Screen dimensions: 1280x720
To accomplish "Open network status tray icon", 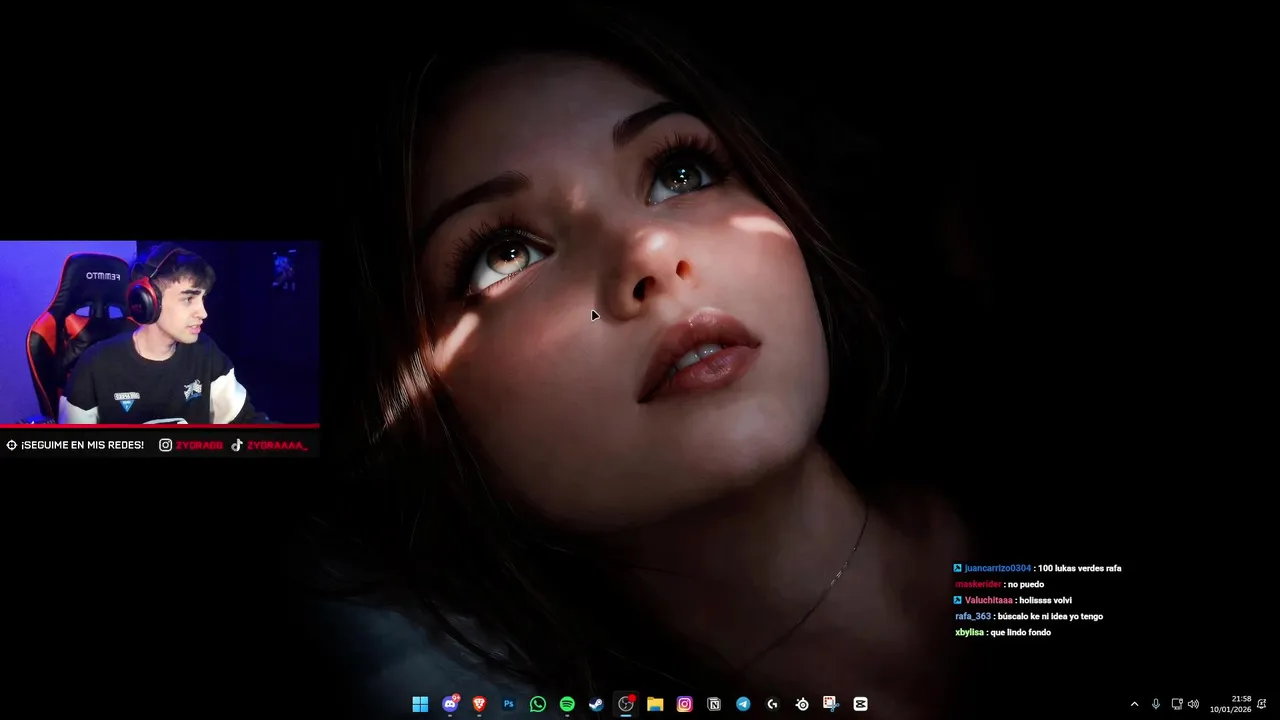I will pyautogui.click(x=1177, y=704).
